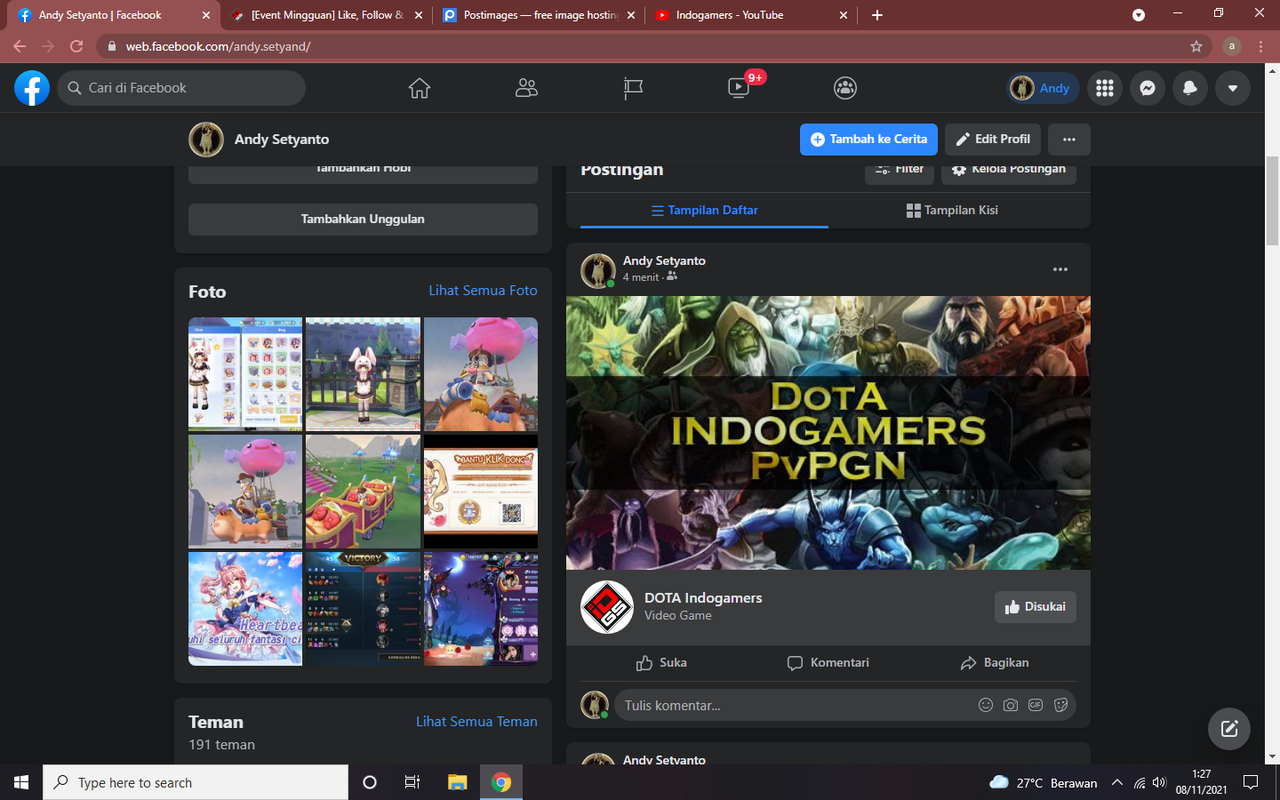
Task: Open the account menu chevron beside Andy
Action: (x=1232, y=88)
